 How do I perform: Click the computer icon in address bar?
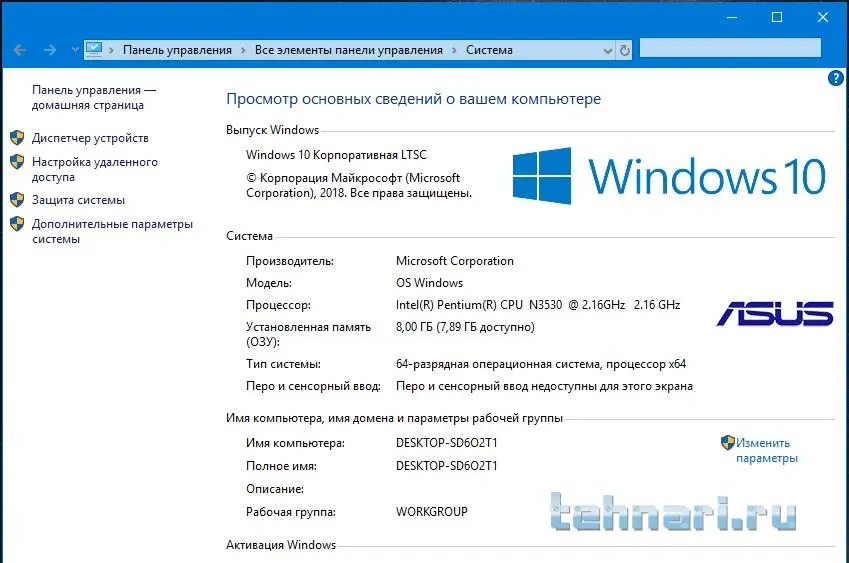94,50
